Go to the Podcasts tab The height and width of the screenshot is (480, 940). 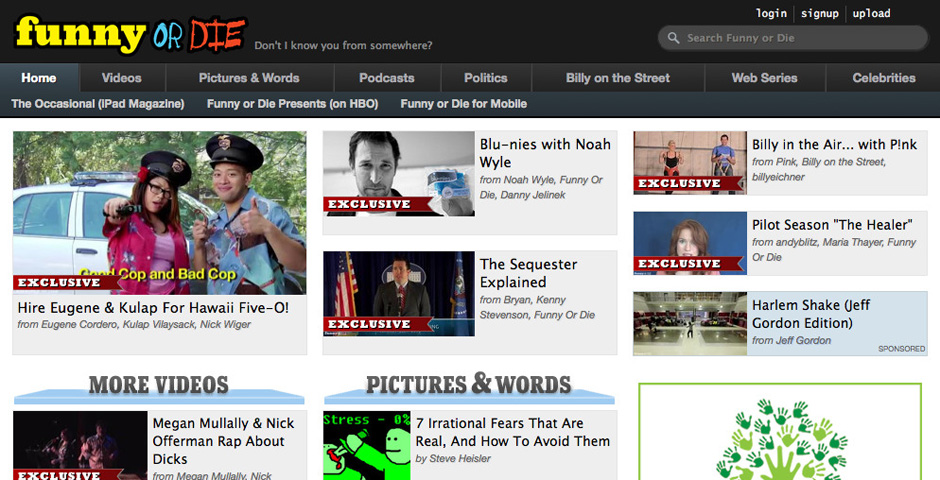387,78
